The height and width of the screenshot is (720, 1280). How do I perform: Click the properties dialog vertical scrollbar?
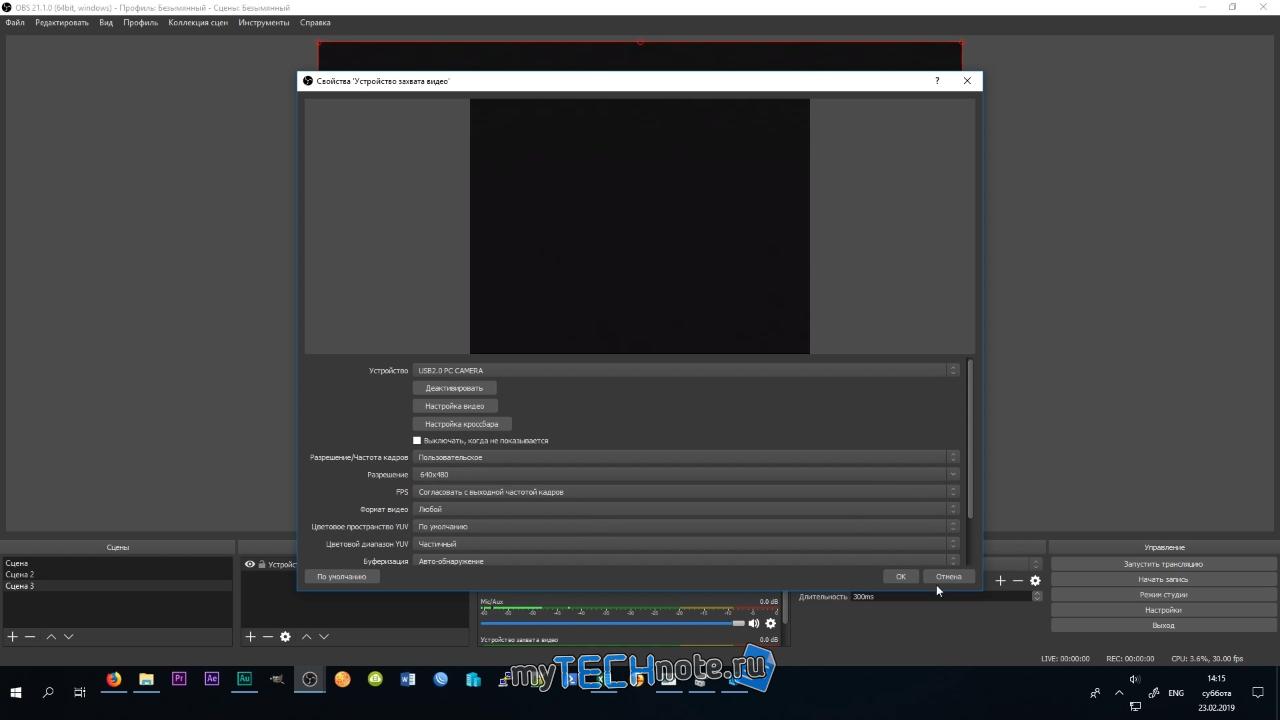[970, 439]
